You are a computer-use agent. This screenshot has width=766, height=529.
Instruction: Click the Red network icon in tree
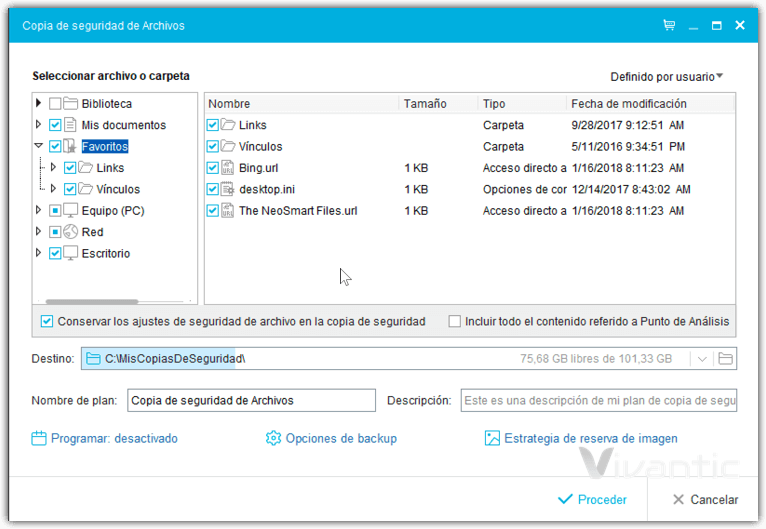(70, 232)
